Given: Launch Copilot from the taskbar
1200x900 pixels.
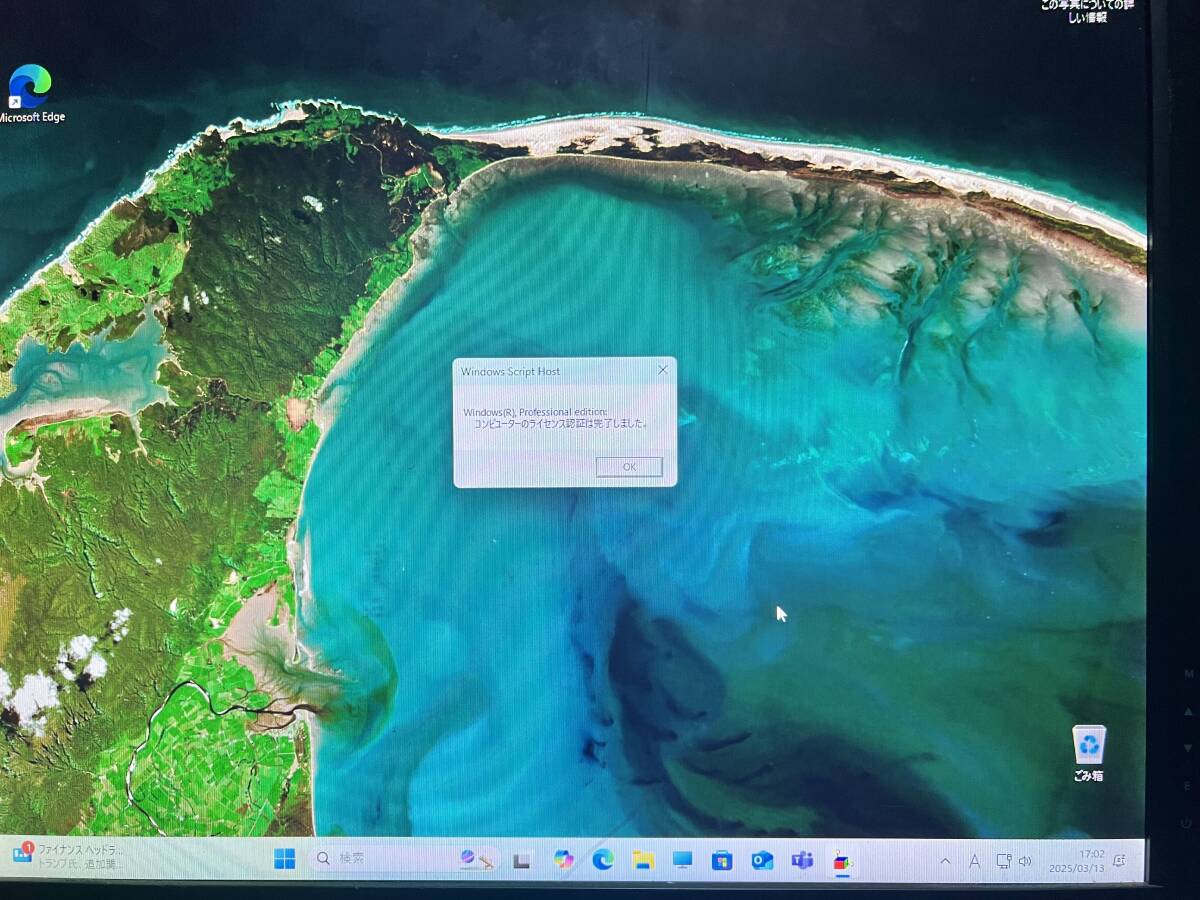Looking at the screenshot, I should pos(563,860).
